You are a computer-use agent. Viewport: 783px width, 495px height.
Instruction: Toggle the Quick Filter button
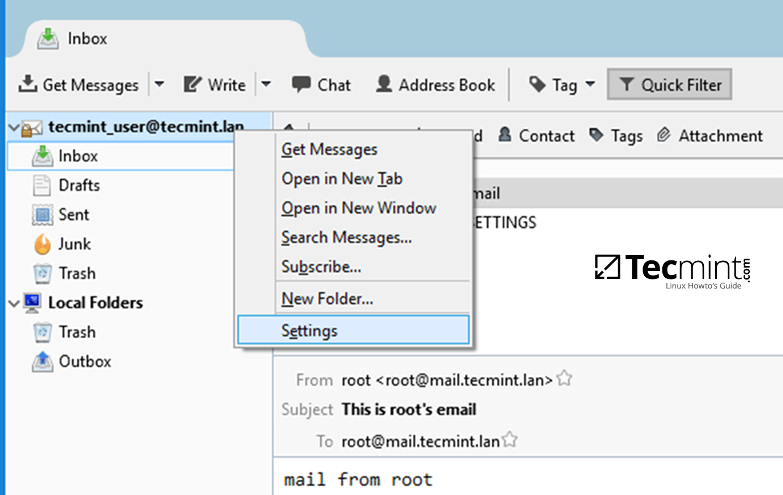click(x=669, y=84)
